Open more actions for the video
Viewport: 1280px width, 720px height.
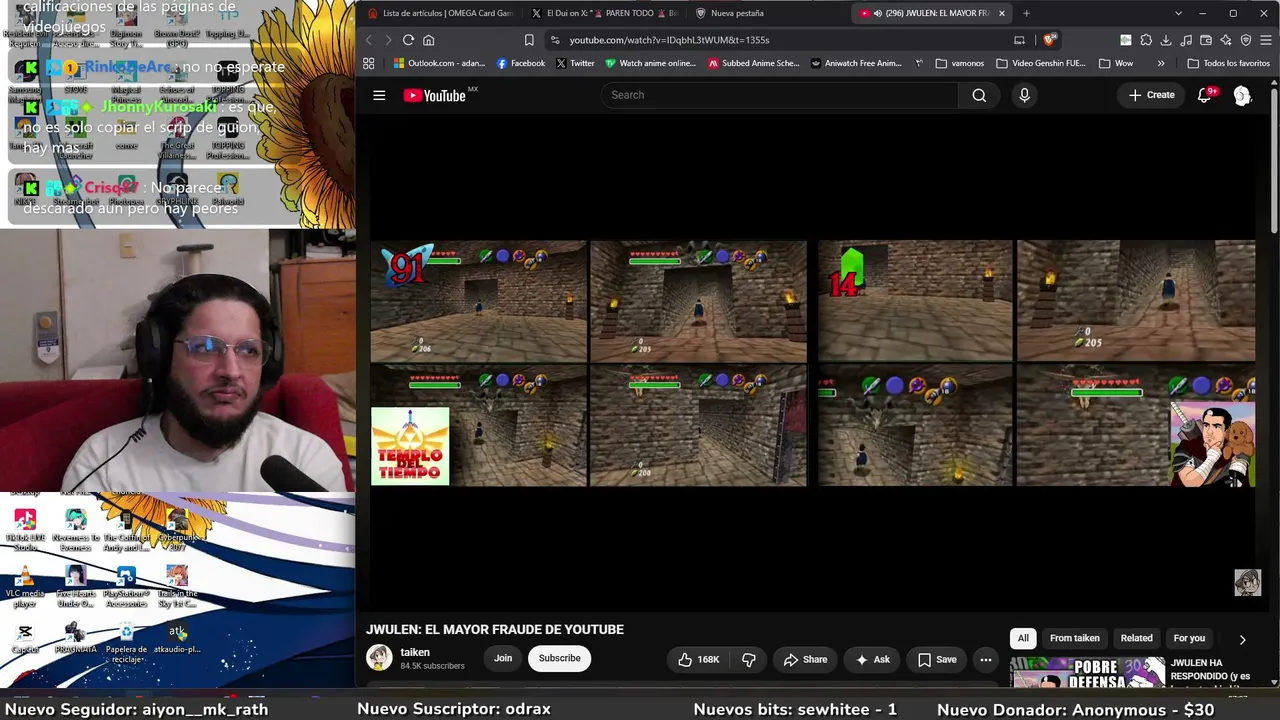[x=985, y=659]
